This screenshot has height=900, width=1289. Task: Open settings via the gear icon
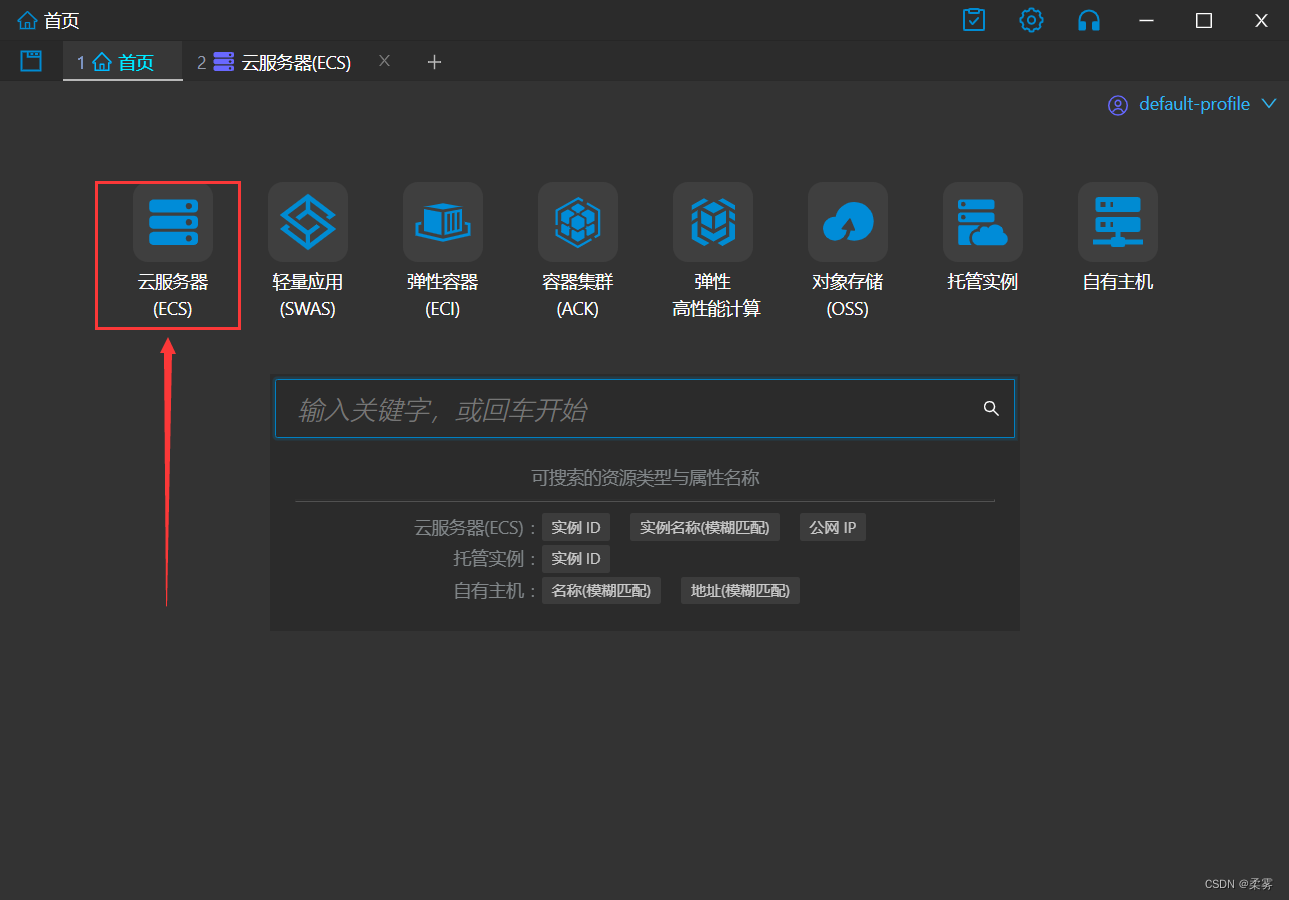(1031, 20)
